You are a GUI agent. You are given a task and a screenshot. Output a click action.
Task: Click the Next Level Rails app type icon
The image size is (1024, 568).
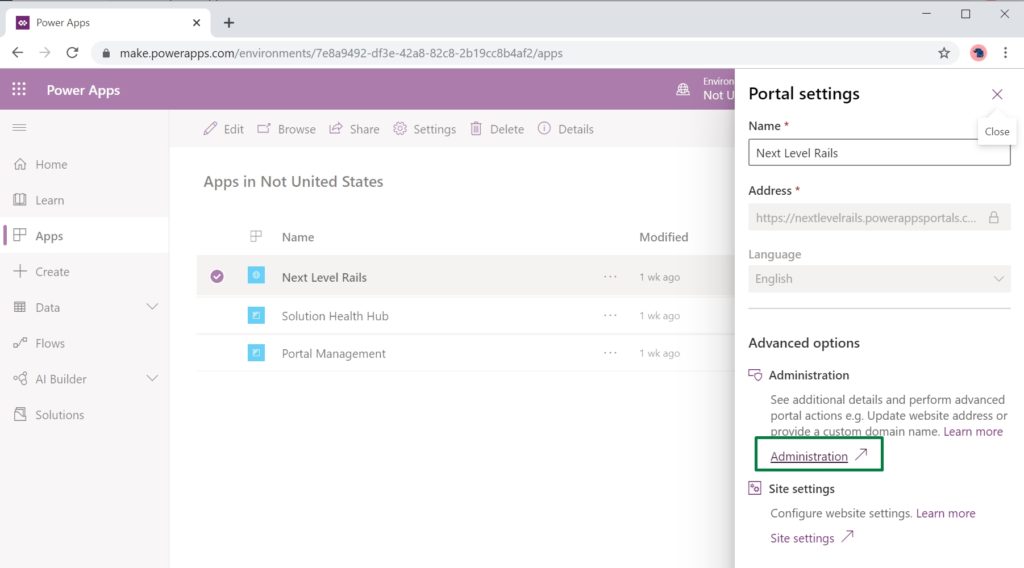coord(256,276)
